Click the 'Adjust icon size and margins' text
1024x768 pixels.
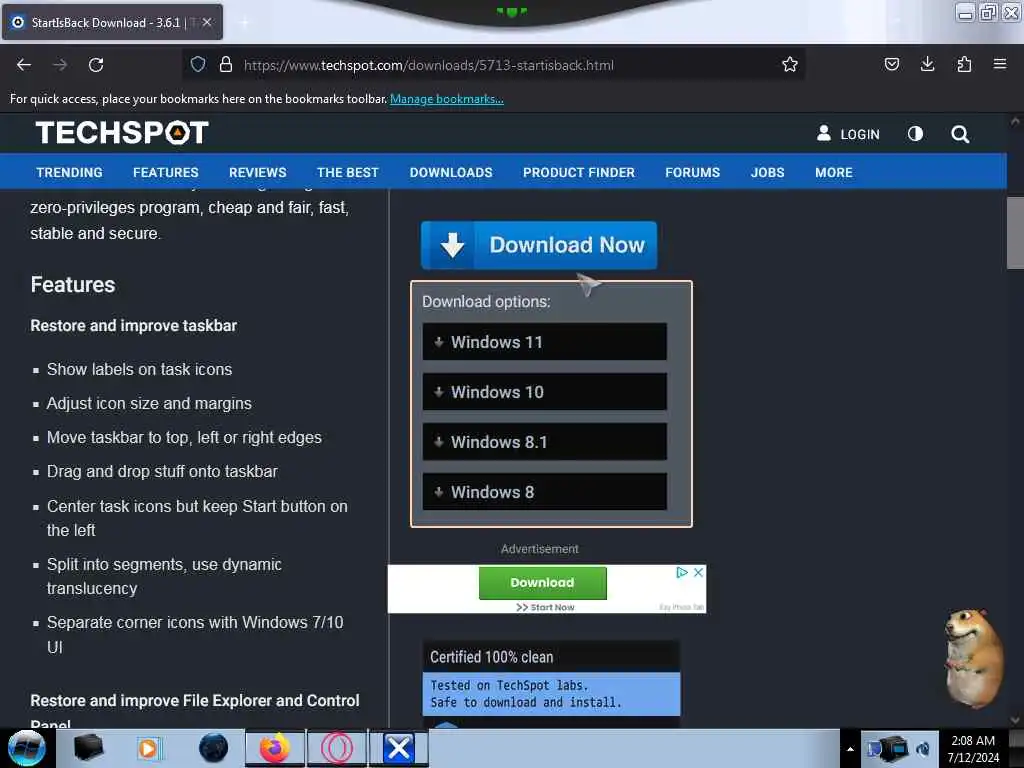149,404
